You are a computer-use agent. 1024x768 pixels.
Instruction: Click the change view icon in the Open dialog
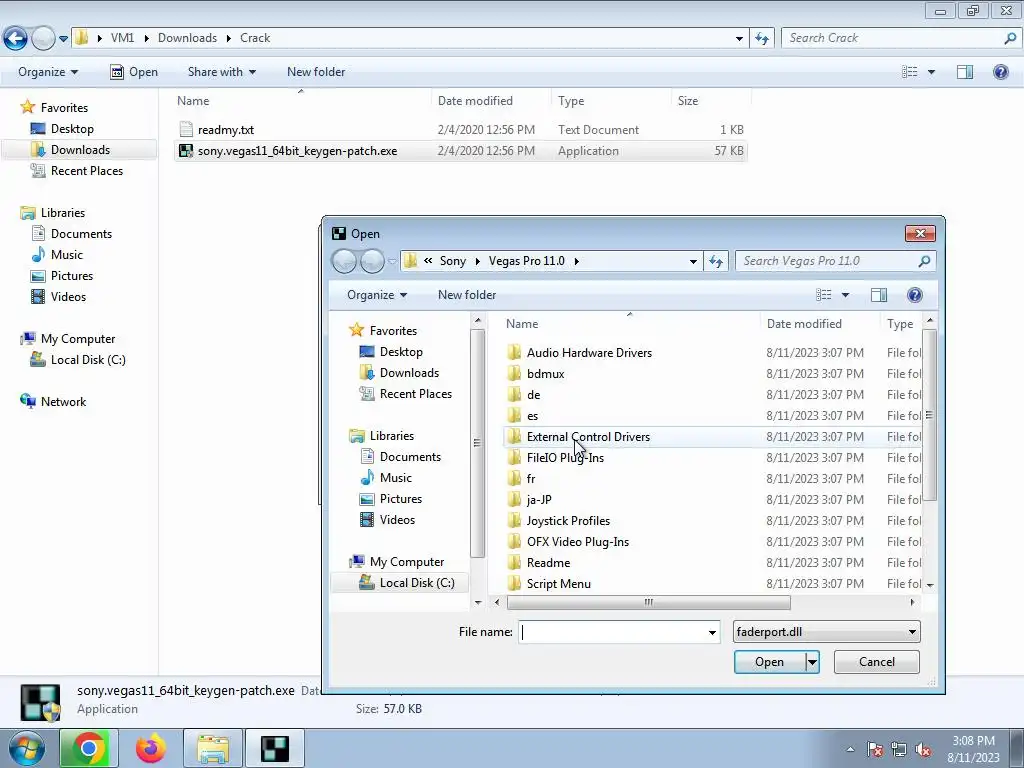click(x=824, y=295)
